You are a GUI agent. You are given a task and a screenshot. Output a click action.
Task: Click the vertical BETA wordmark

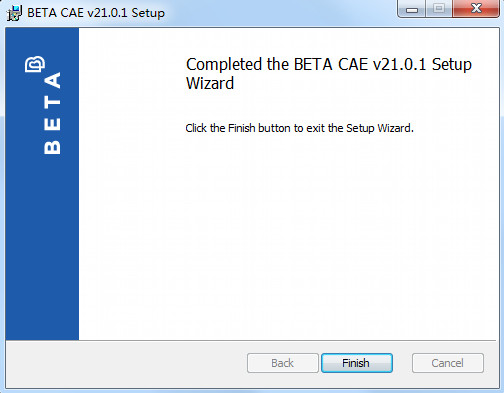click(x=52, y=113)
